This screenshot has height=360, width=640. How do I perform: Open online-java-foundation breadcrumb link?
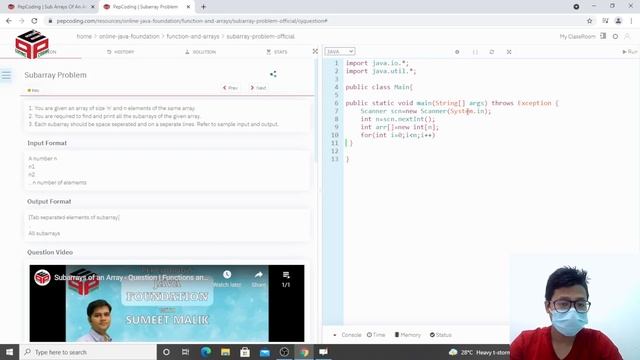coord(129,36)
